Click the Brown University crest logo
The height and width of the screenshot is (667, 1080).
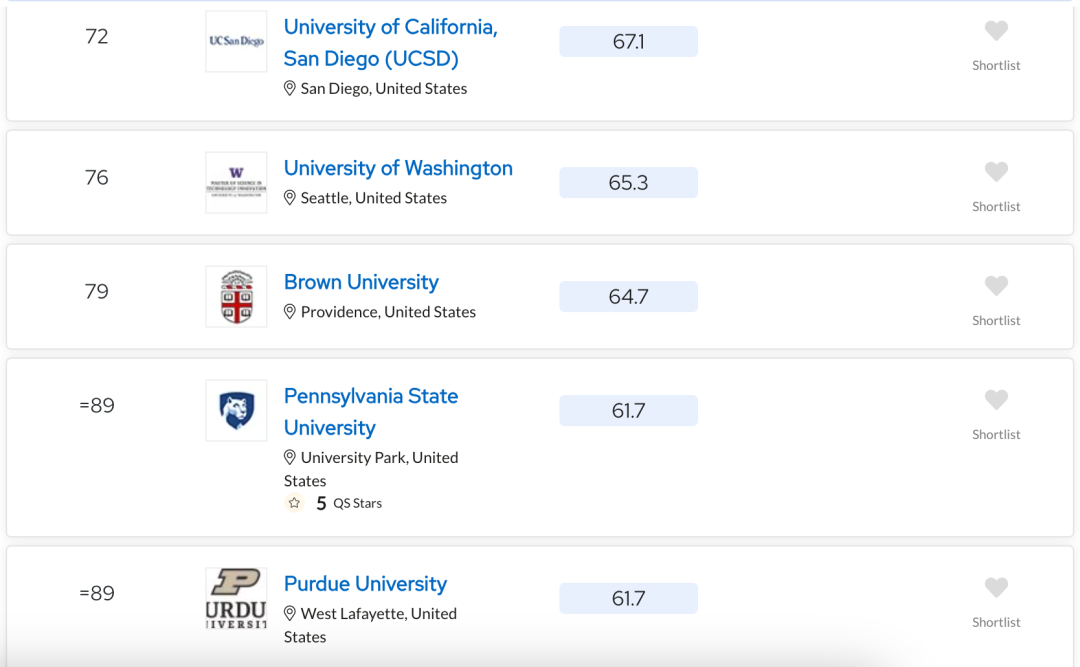click(236, 297)
